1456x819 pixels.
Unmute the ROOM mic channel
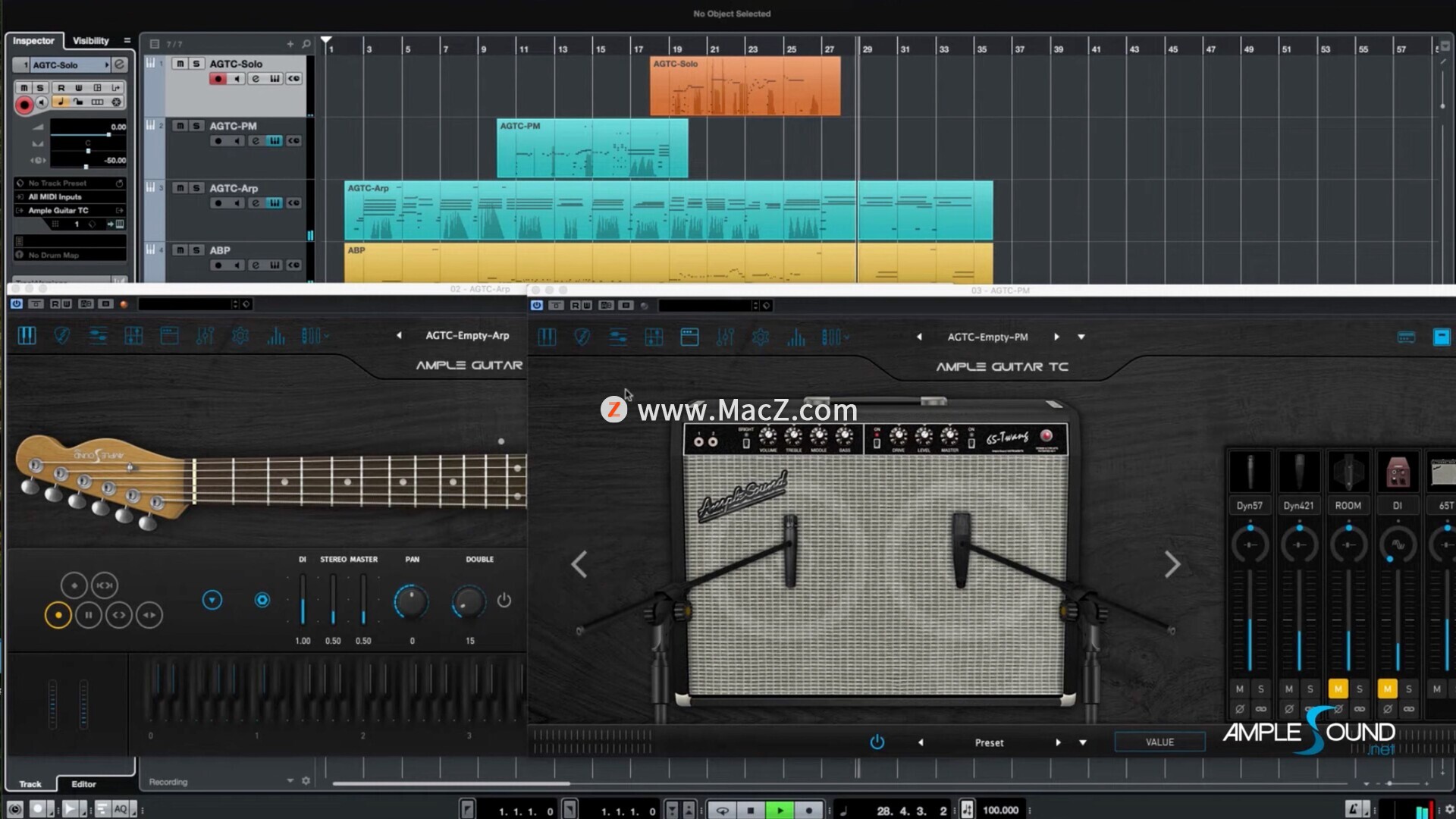coord(1338,689)
